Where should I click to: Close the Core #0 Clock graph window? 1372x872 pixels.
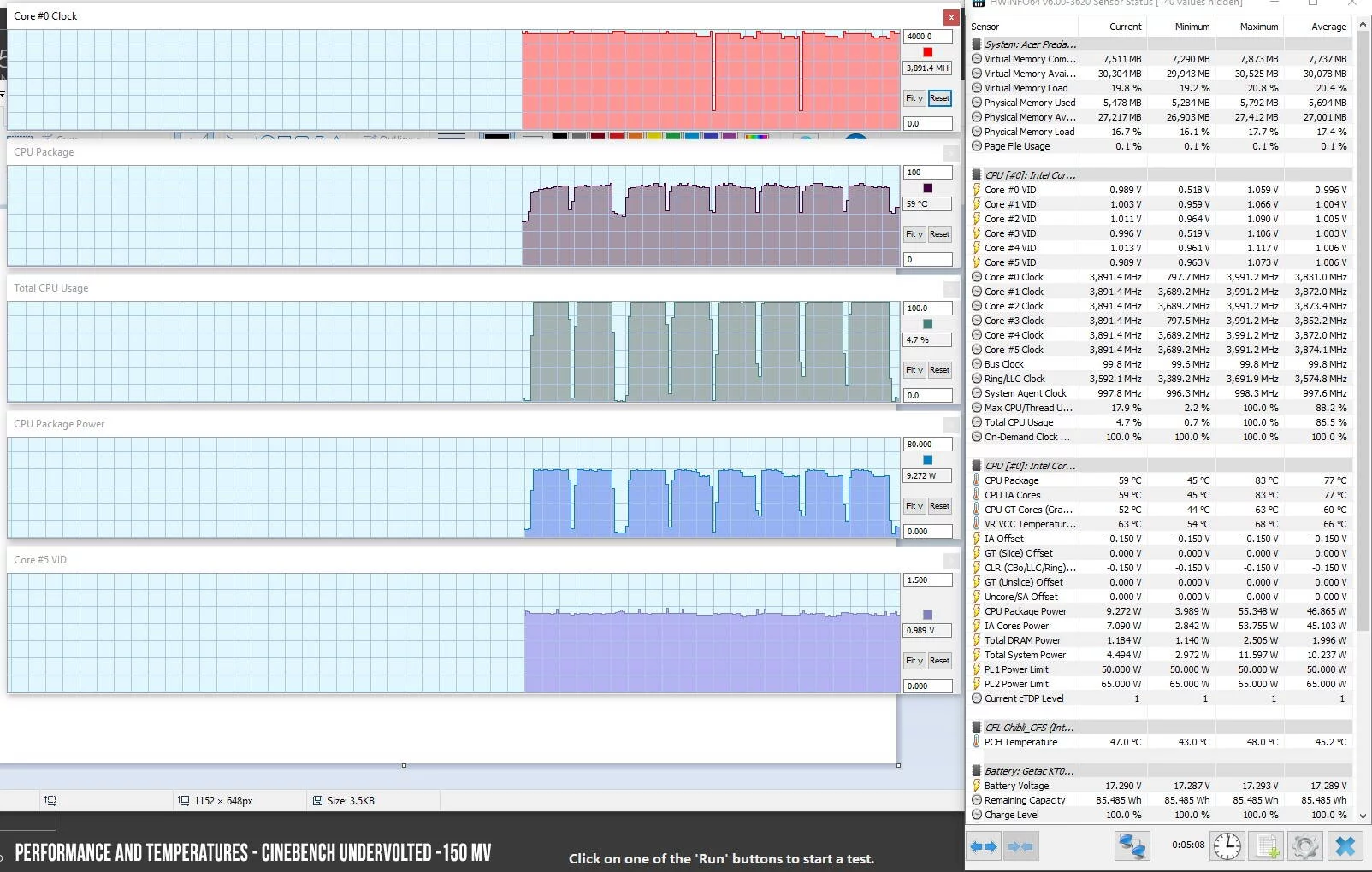coord(951,17)
